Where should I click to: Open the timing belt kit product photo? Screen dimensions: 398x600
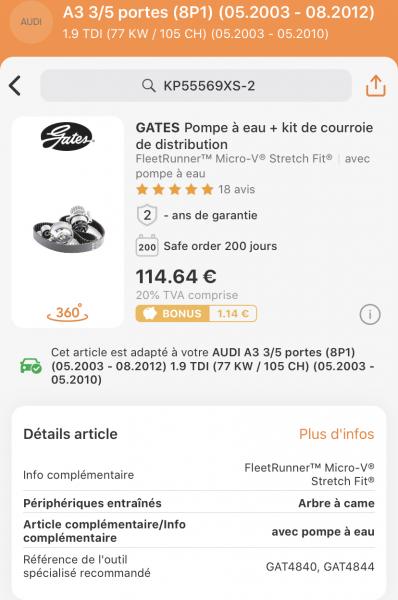pos(69,229)
